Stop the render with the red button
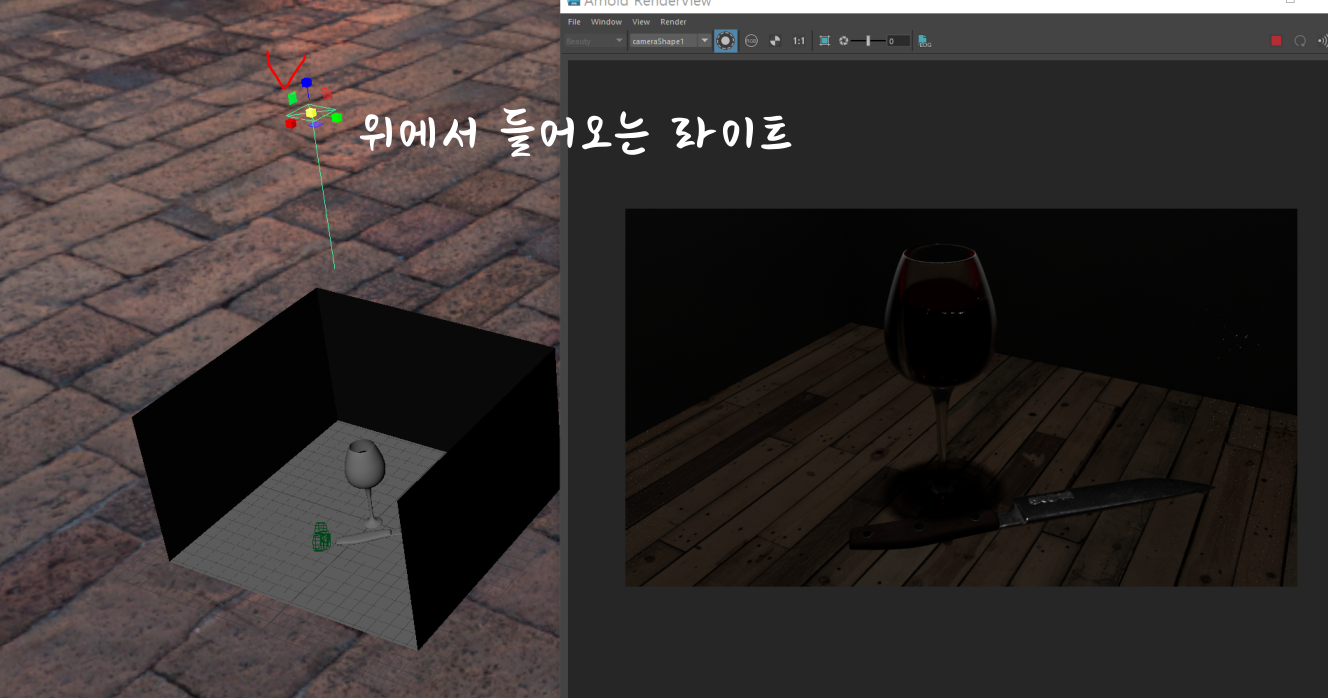The height and width of the screenshot is (698, 1328). click(1276, 41)
